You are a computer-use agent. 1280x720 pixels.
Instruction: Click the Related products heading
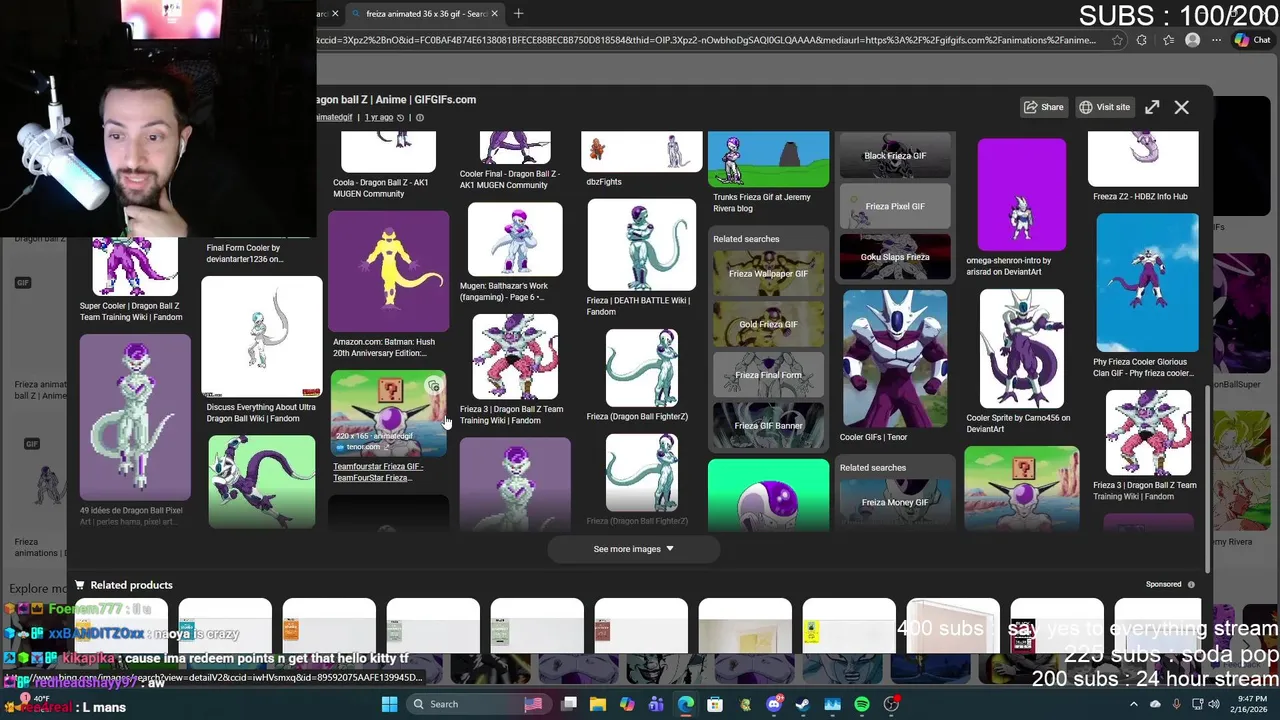131,585
